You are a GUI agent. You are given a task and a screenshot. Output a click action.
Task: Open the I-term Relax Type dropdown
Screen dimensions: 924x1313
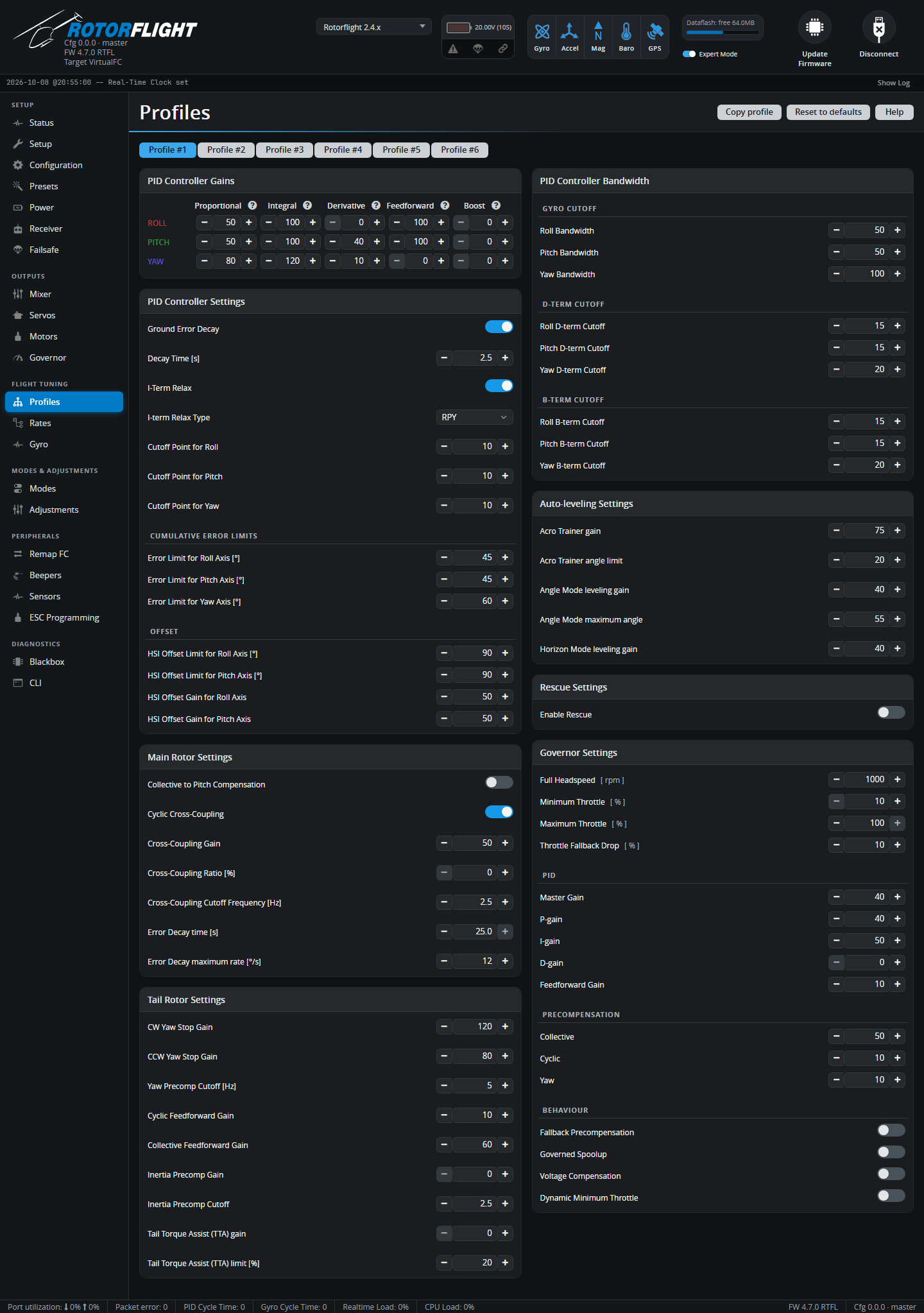(475, 417)
